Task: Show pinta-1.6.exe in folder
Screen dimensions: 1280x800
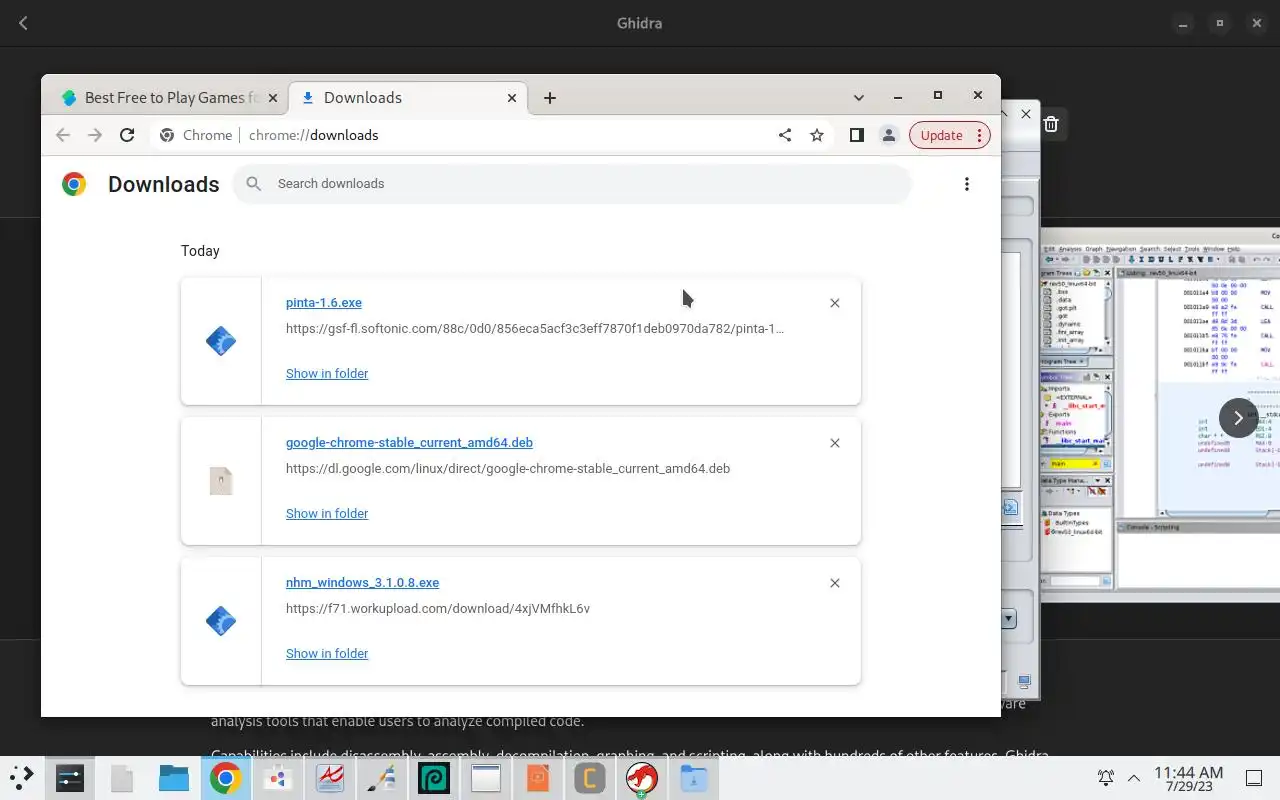Action: click(x=327, y=373)
